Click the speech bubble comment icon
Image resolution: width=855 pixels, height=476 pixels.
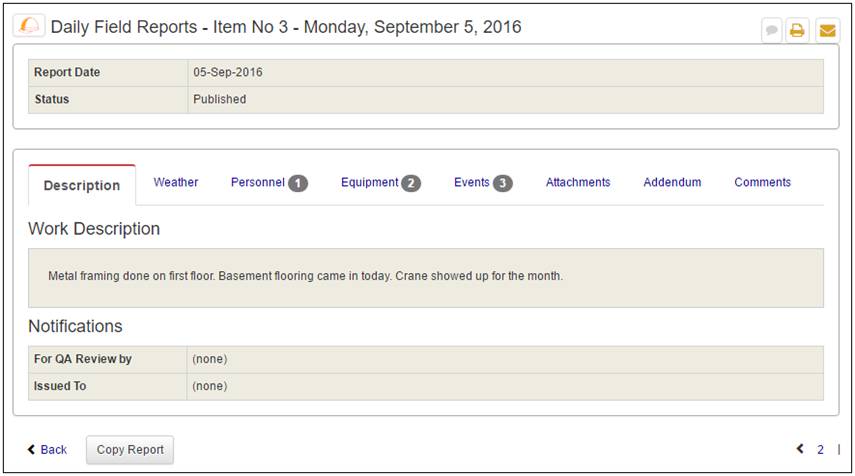point(772,31)
